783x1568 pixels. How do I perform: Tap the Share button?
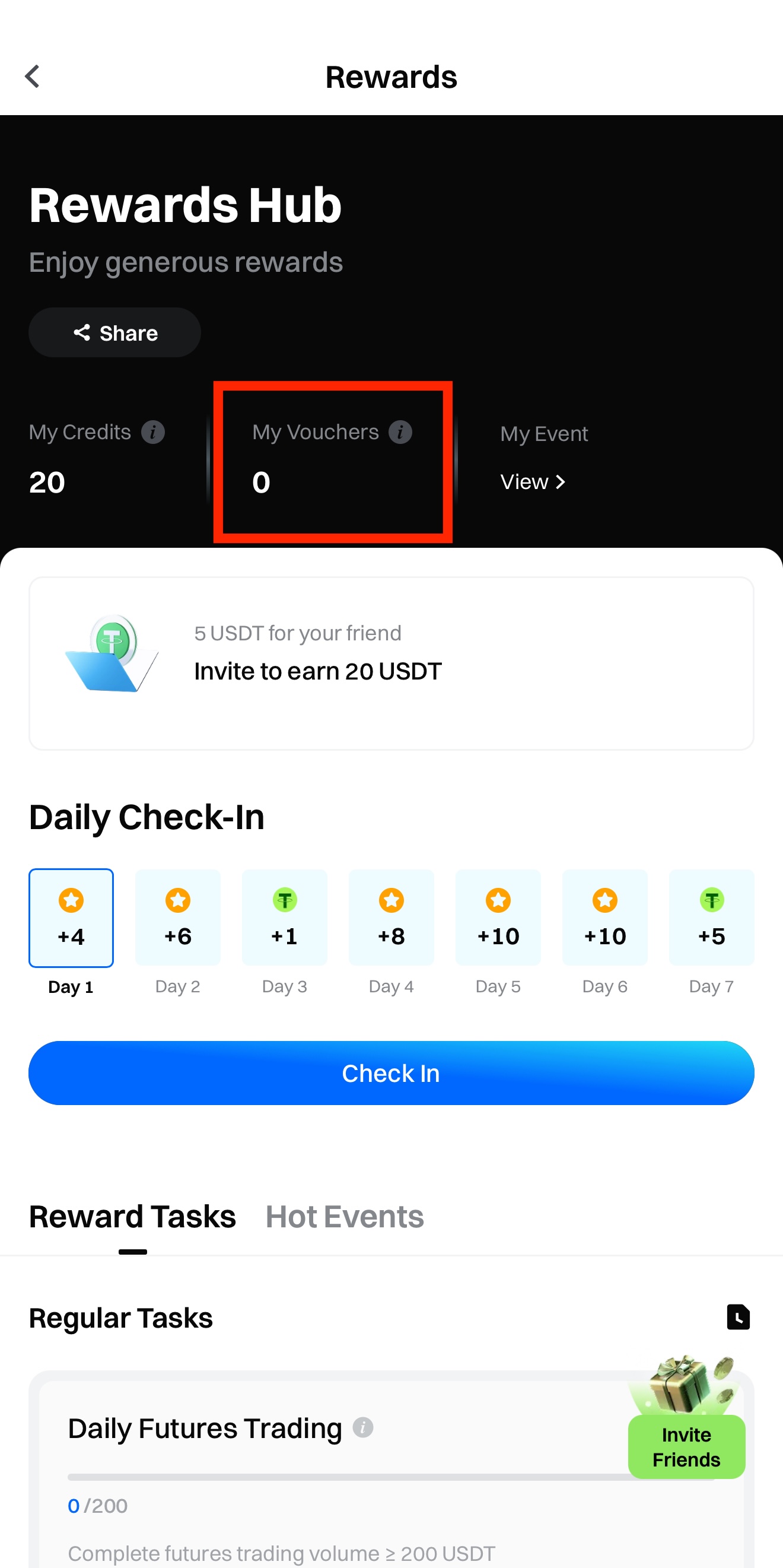coord(115,333)
